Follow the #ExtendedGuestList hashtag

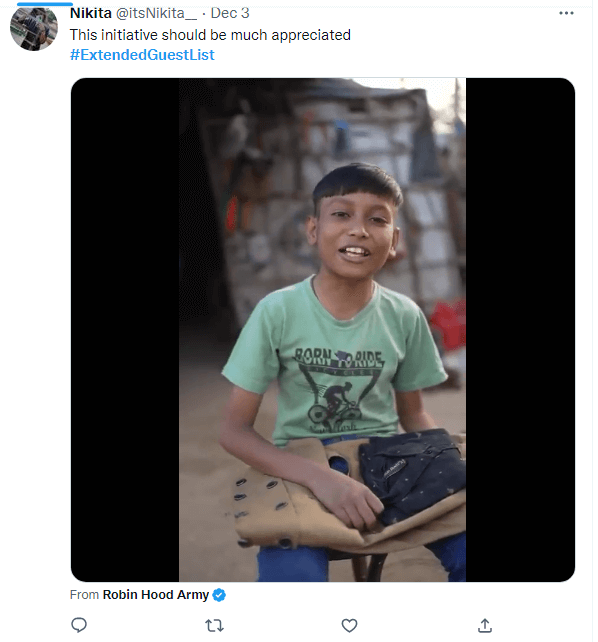(142, 55)
